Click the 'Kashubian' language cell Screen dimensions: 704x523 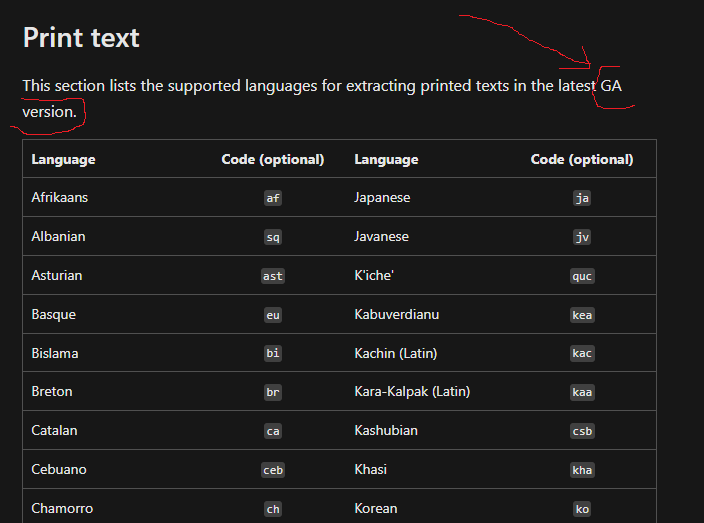[x=386, y=430]
